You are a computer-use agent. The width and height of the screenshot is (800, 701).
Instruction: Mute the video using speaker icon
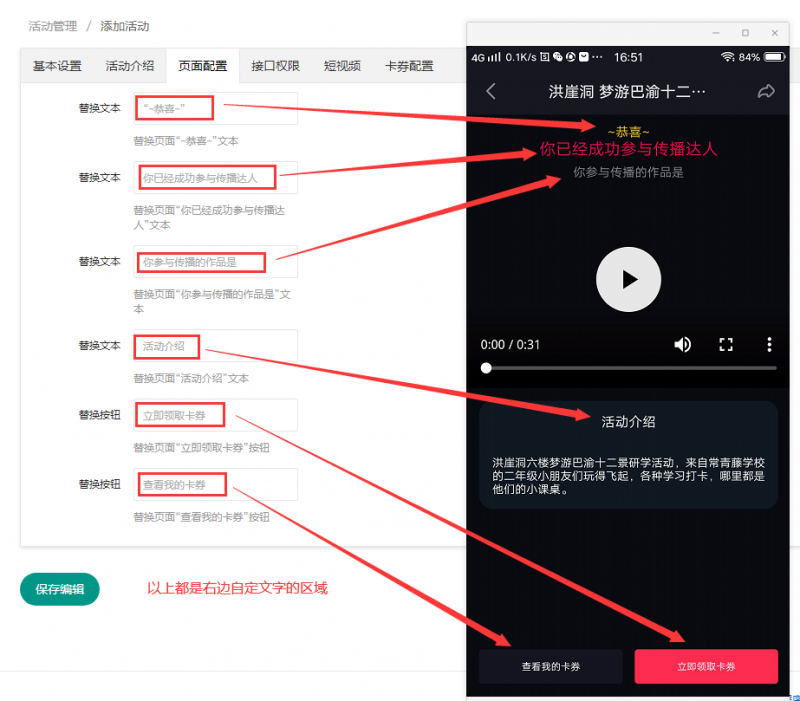(x=682, y=344)
